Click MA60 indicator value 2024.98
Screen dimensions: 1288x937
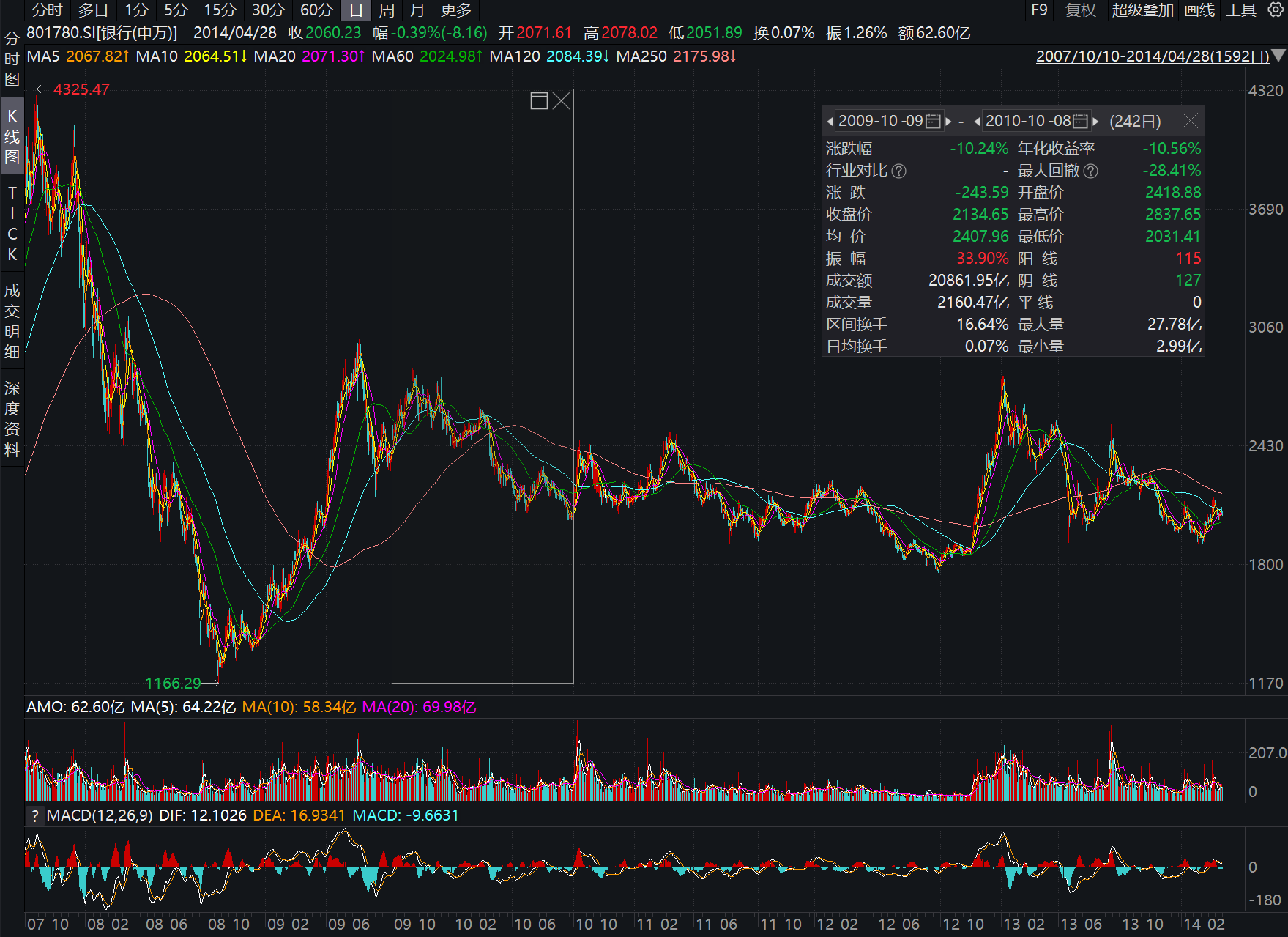451,56
